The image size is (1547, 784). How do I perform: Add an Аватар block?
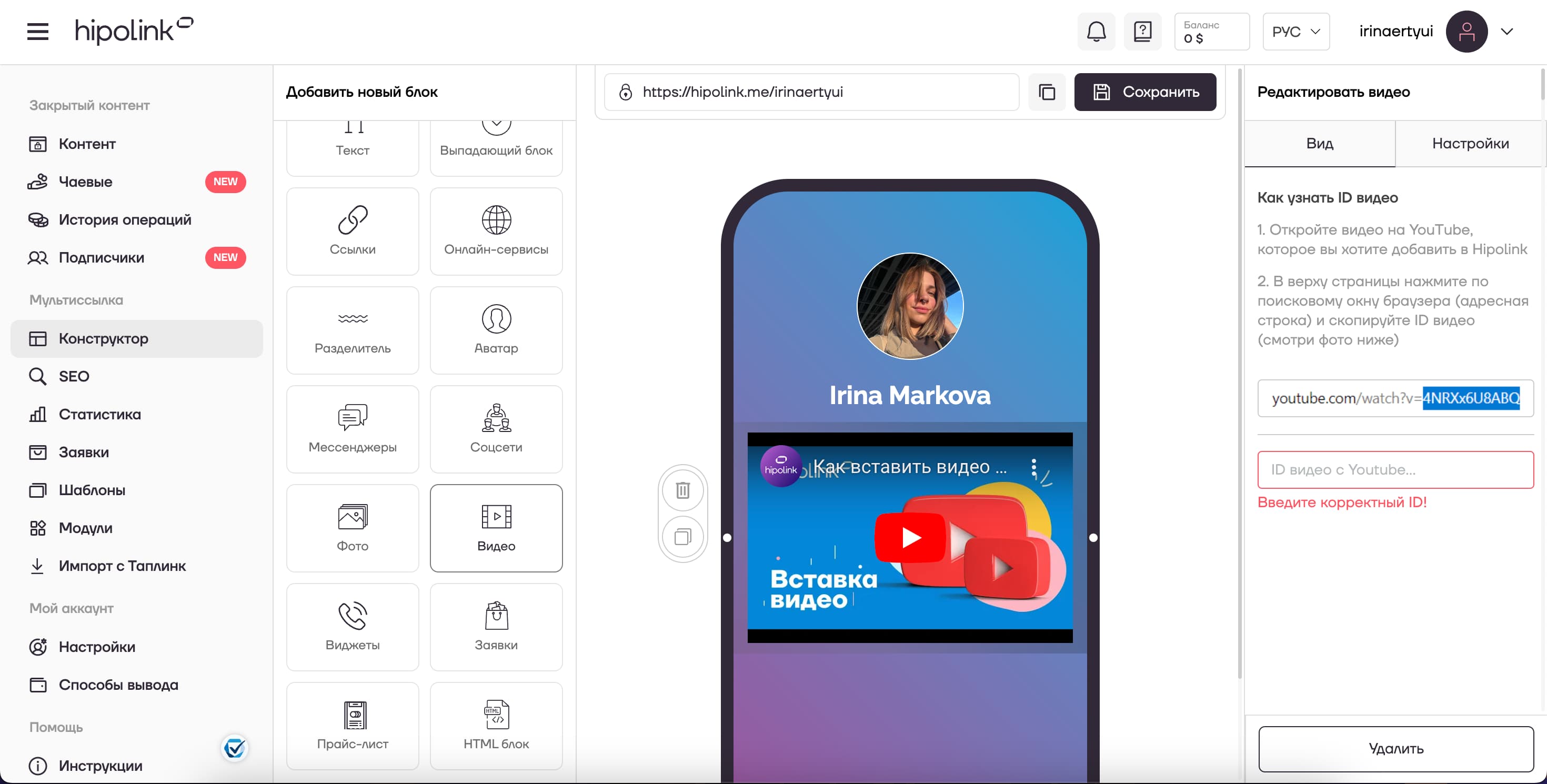pos(496,330)
